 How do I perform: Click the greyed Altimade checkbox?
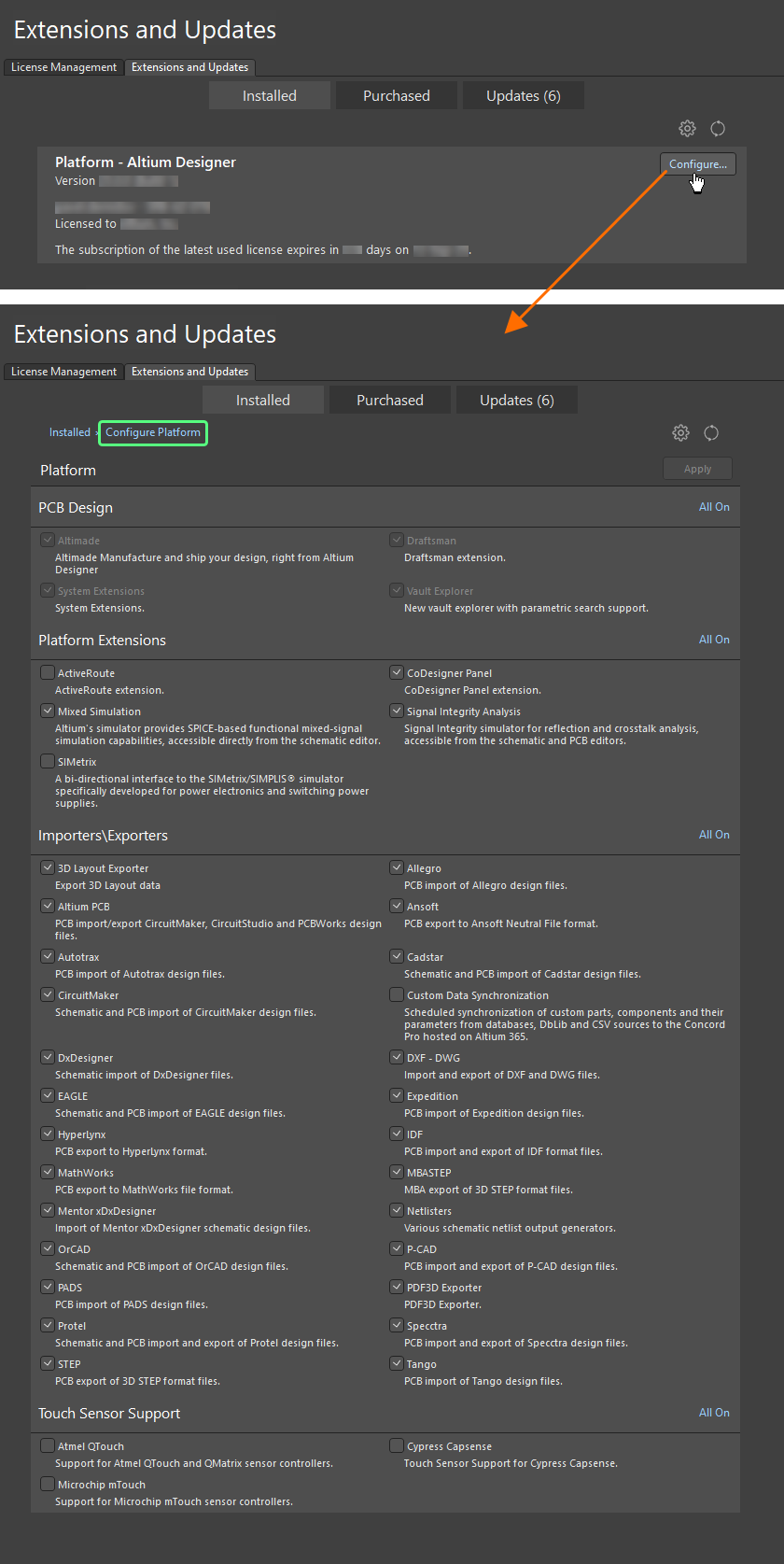point(48,540)
